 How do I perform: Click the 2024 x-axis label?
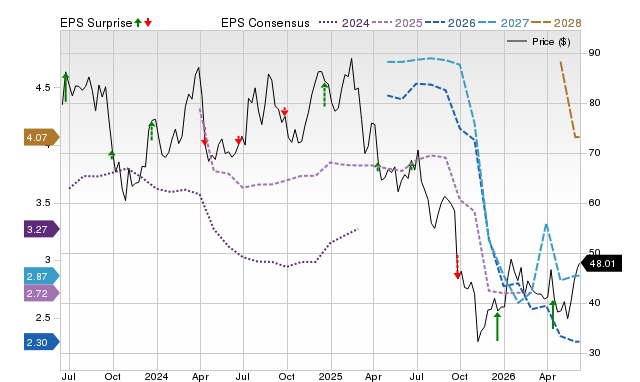[x=156, y=376]
